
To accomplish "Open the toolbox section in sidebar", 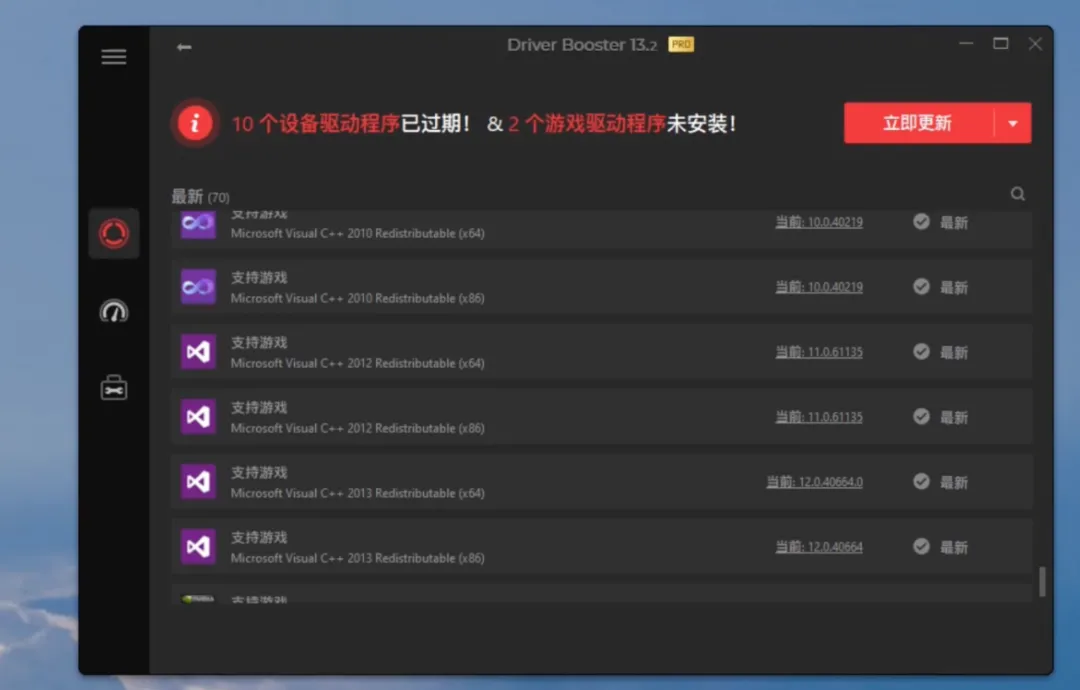I will [x=114, y=388].
